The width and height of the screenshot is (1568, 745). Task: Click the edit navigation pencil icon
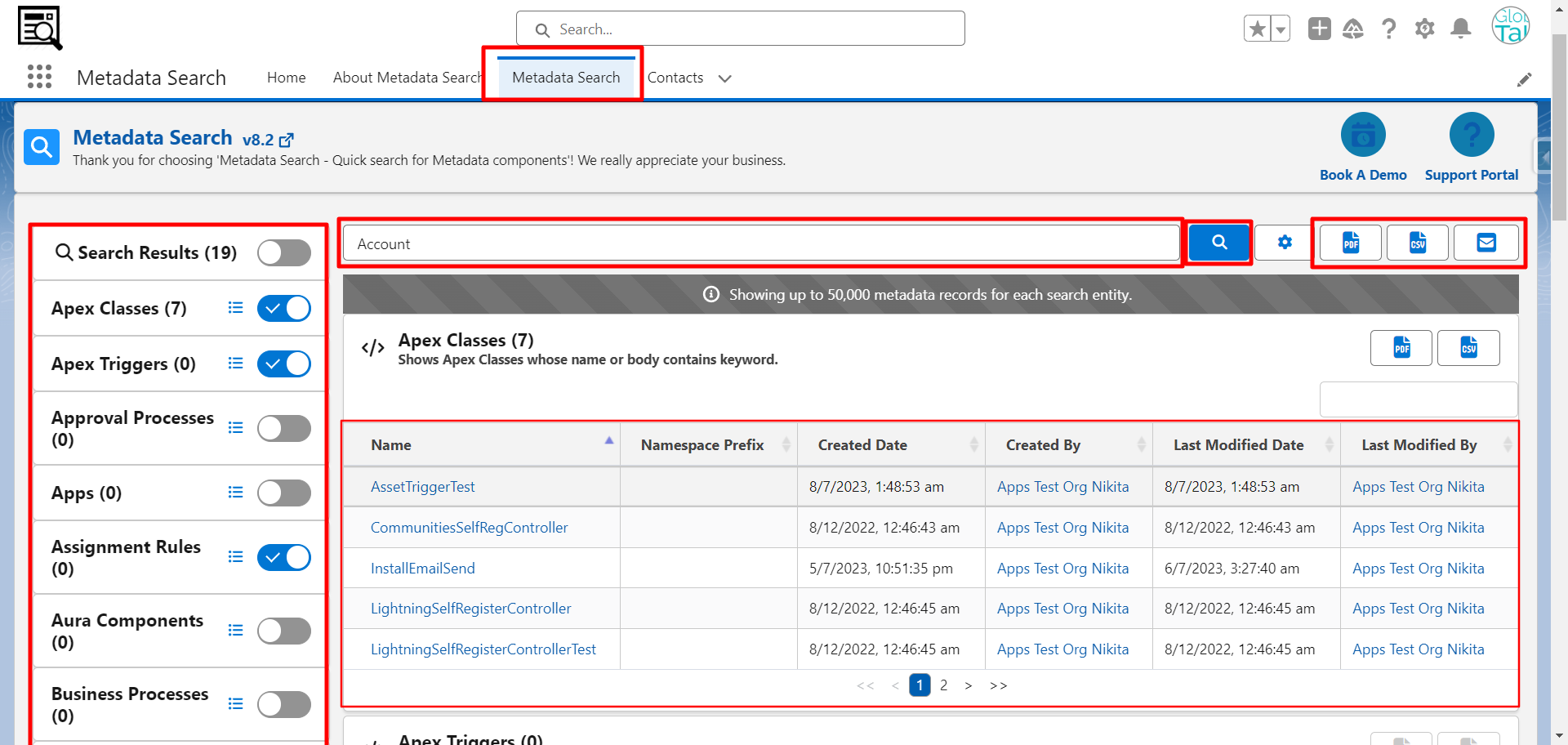[1524, 79]
